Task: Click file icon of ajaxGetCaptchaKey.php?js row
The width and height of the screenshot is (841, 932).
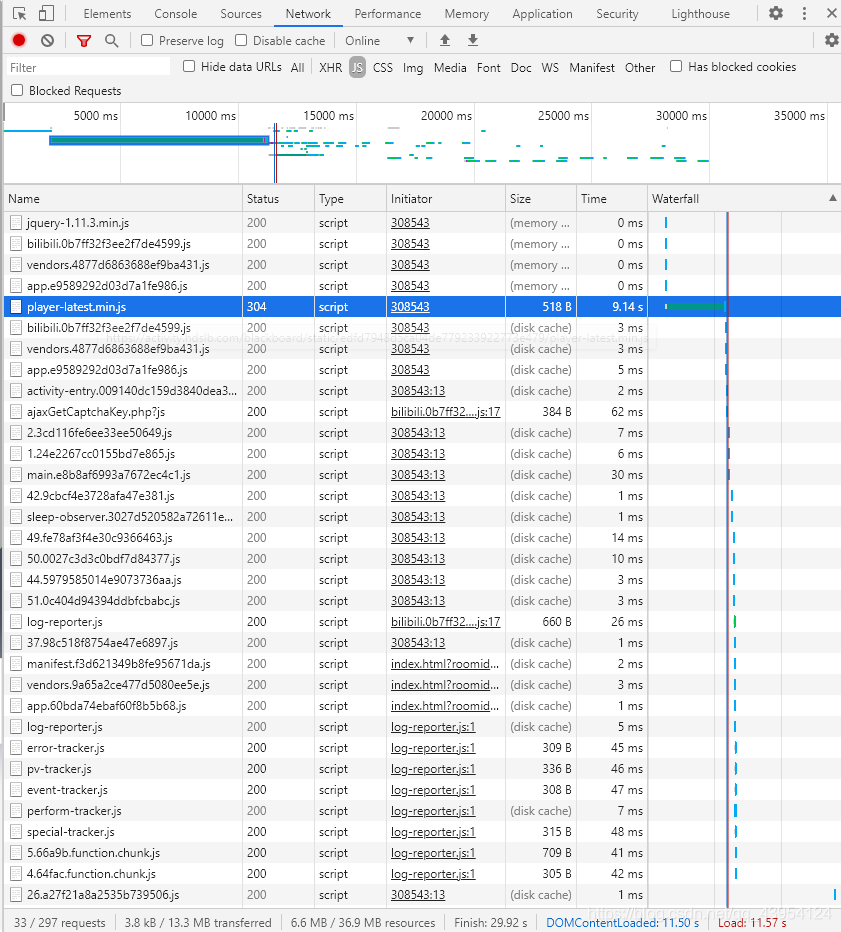Action: coord(16,412)
